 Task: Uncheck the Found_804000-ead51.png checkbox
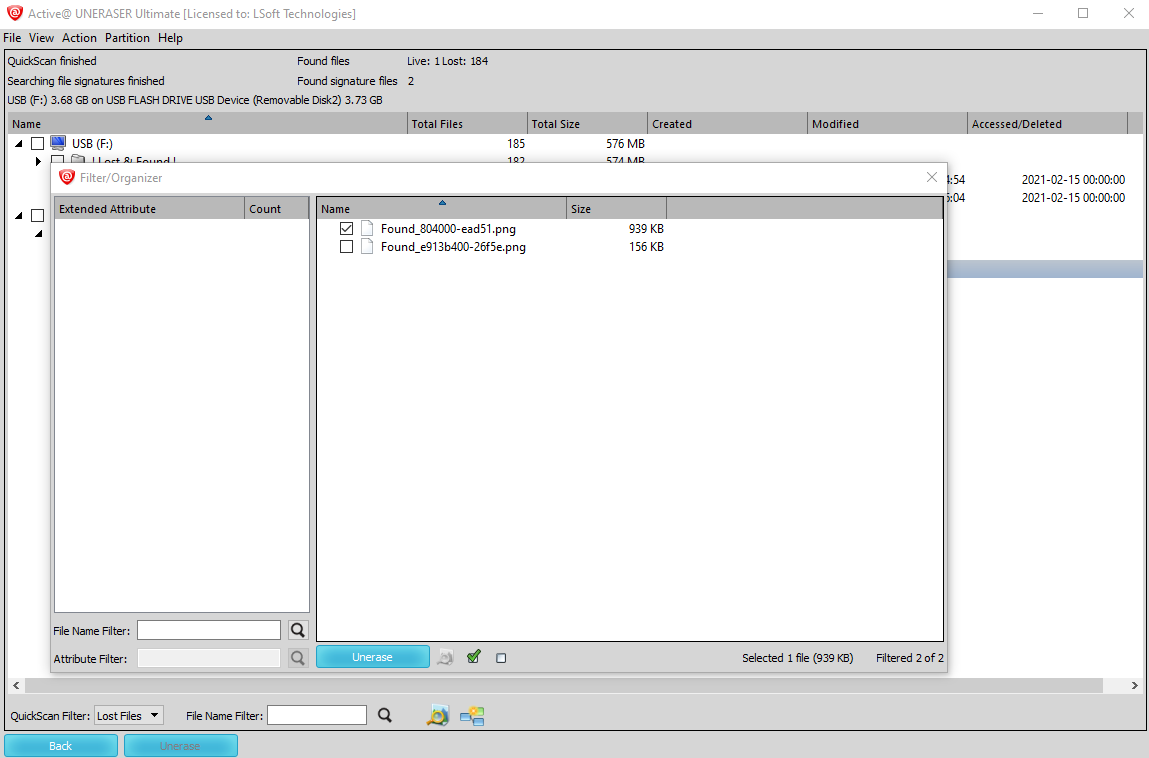tap(347, 229)
